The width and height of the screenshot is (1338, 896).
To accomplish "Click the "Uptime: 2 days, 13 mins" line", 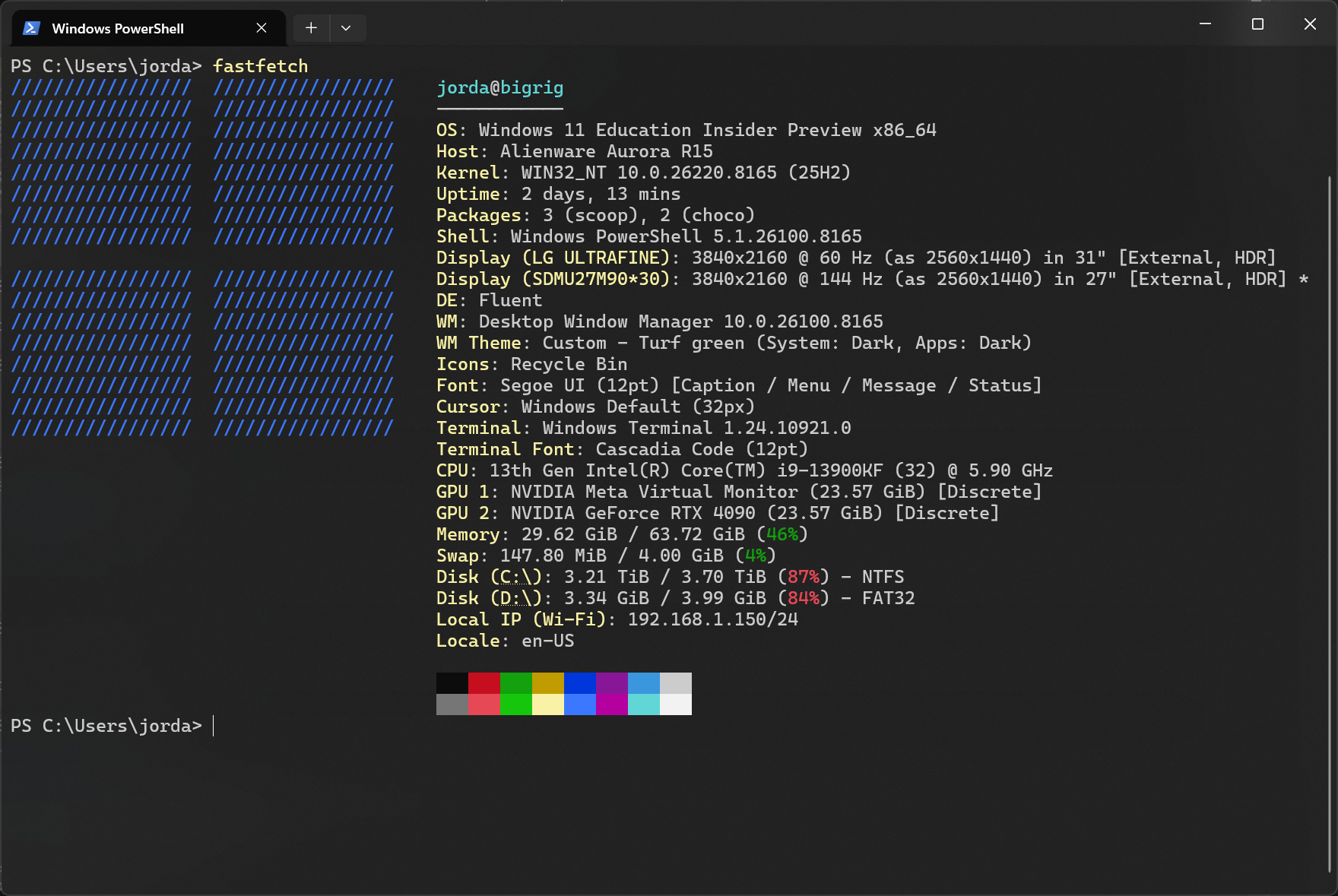I will pyautogui.click(x=559, y=194).
